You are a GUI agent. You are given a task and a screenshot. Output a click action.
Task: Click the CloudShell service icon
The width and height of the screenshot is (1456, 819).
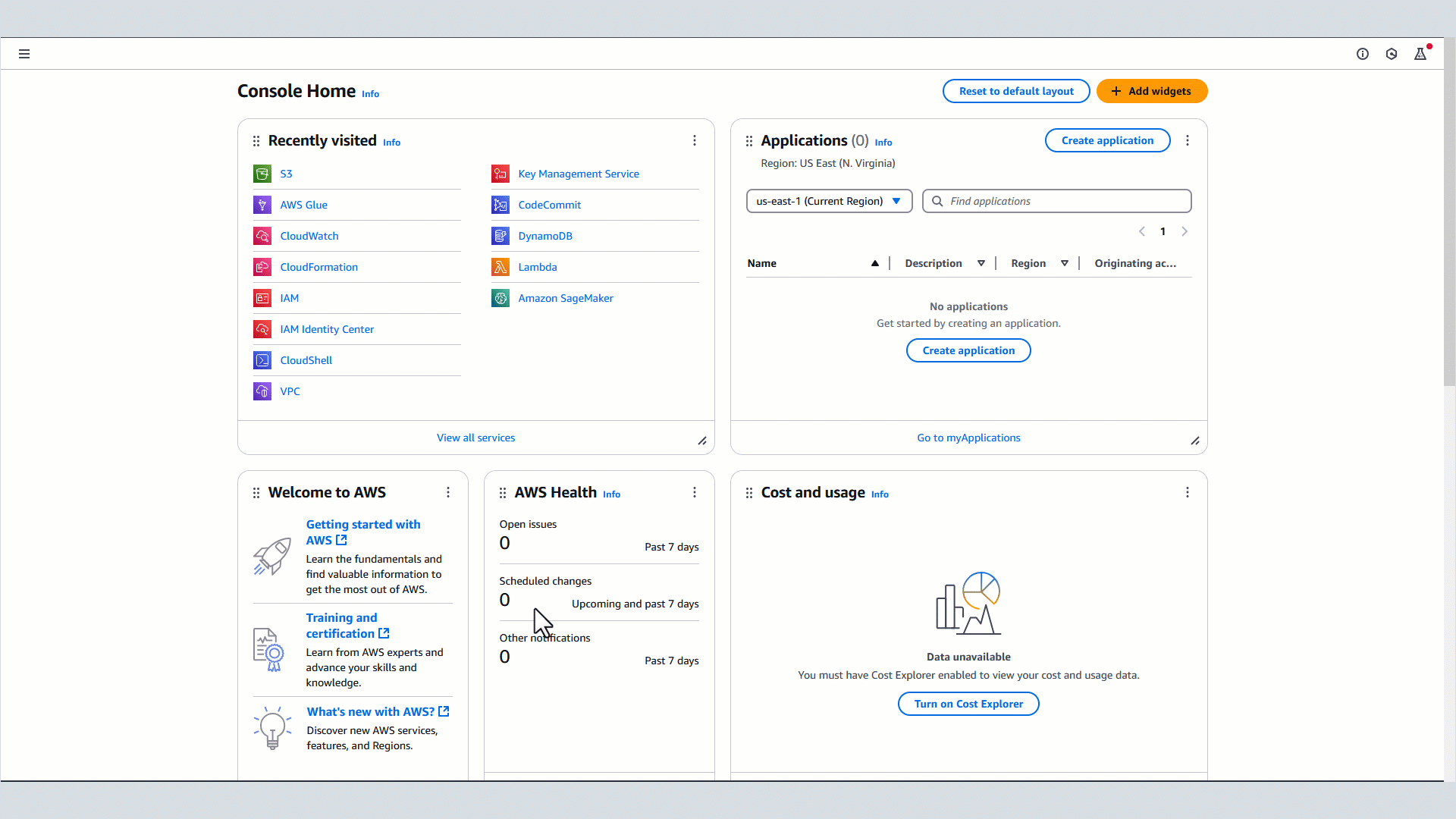coord(262,360)
